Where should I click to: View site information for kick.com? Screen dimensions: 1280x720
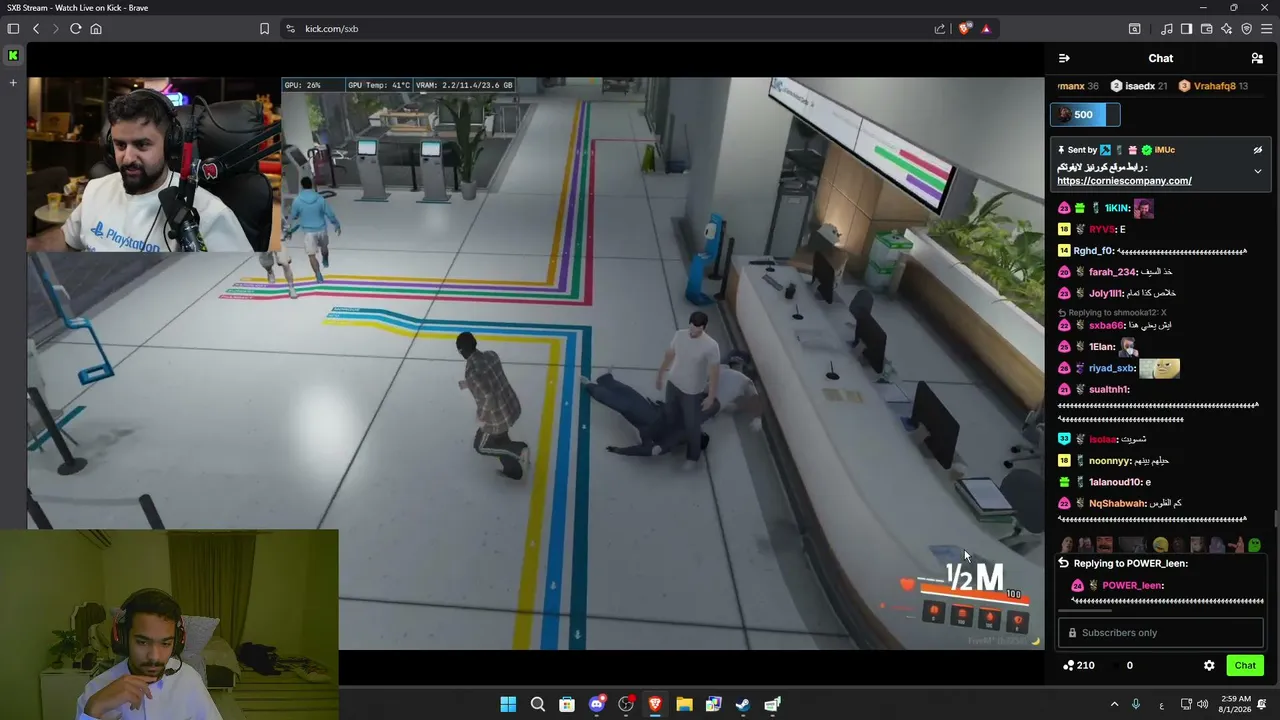click(x=290, y=29)
